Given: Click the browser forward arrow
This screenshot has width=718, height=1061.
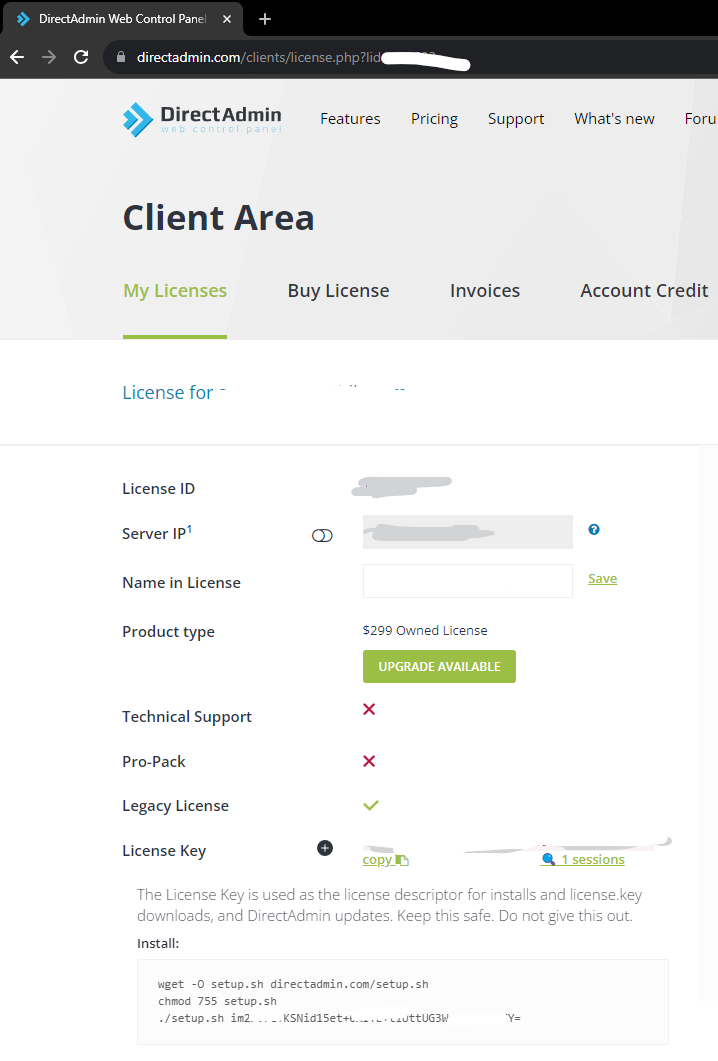Looking at the screenshot, I should (49, 57).
